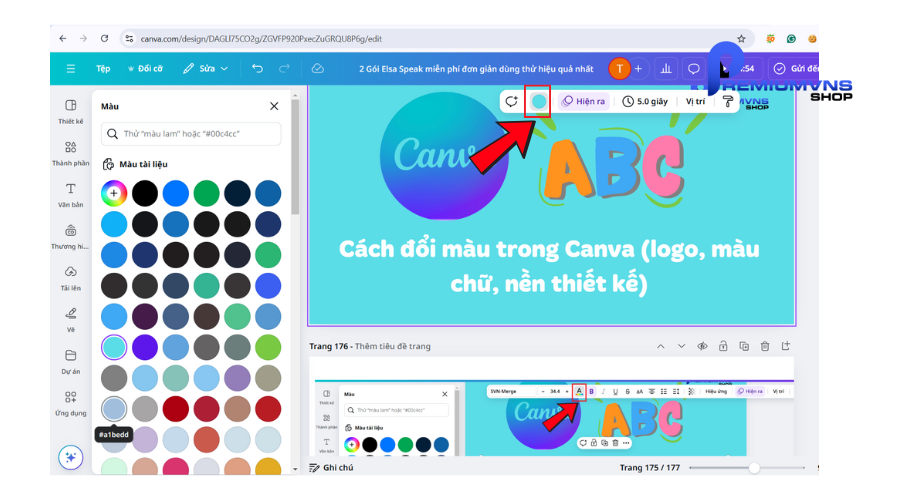Viewport: 900px width, 500px height.
Task: Open the Ứng dụng apps tab
Action: [x=71, y=404]
